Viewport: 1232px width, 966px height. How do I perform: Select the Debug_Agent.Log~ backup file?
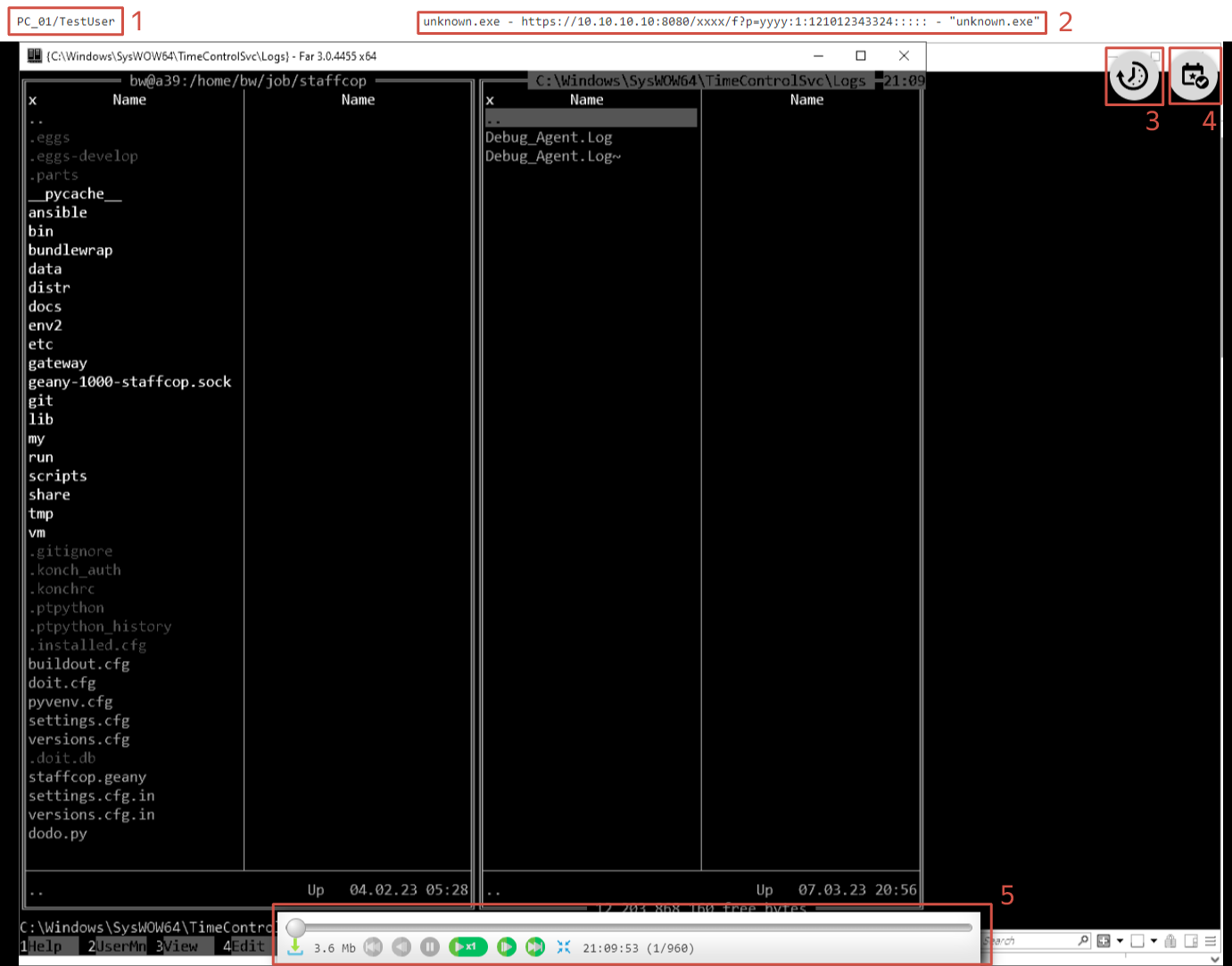pos(553,156)
